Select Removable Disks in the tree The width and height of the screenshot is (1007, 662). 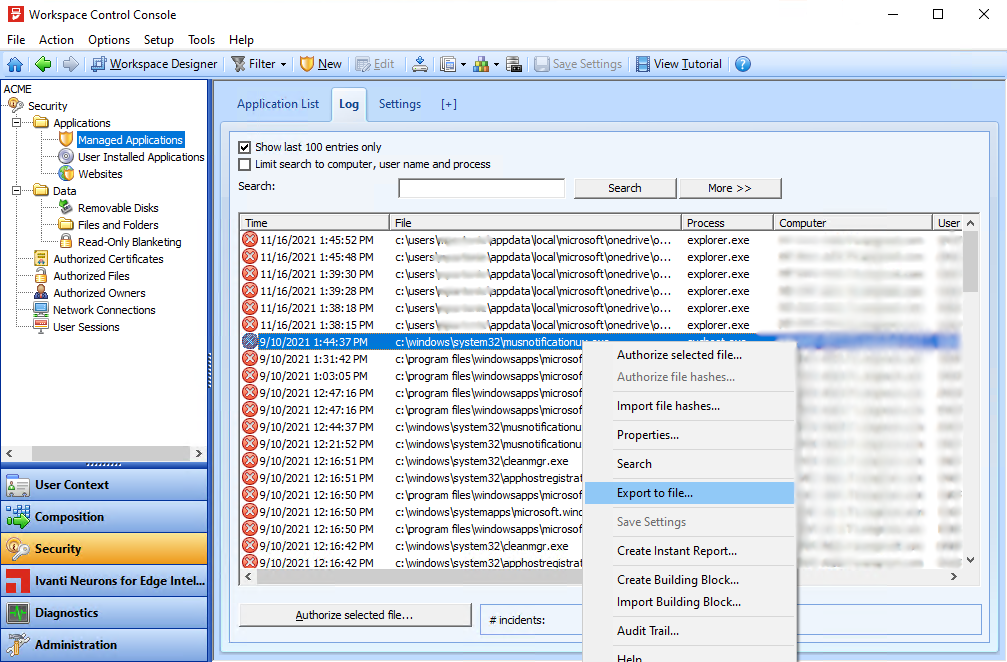(117, 208)
